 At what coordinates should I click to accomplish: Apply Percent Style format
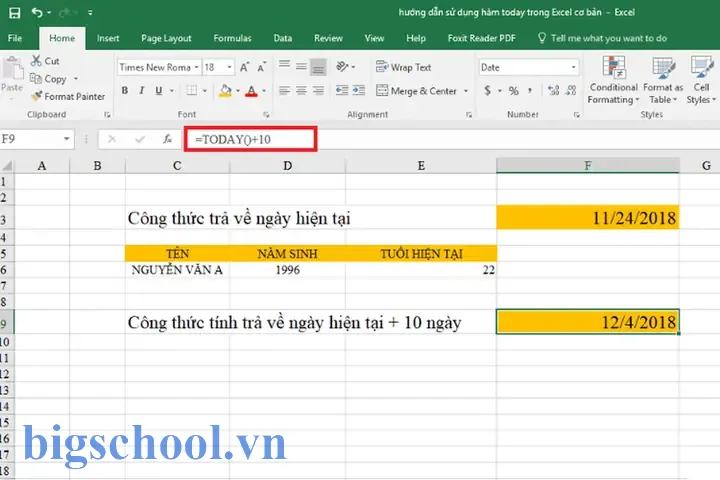[x=513, y=90]
